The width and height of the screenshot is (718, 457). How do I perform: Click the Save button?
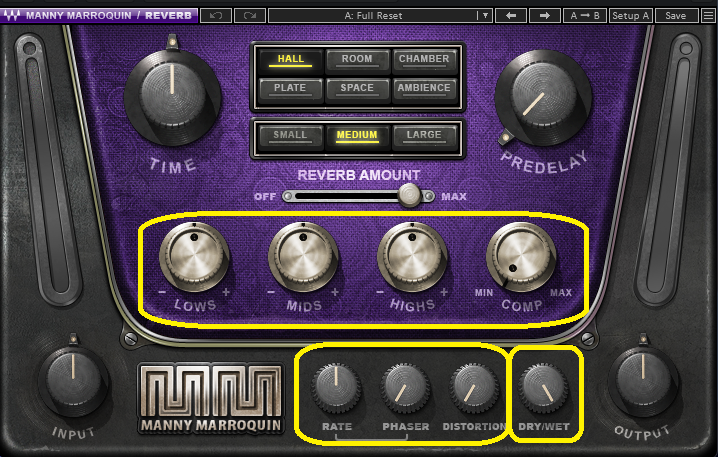coord(676,16)
